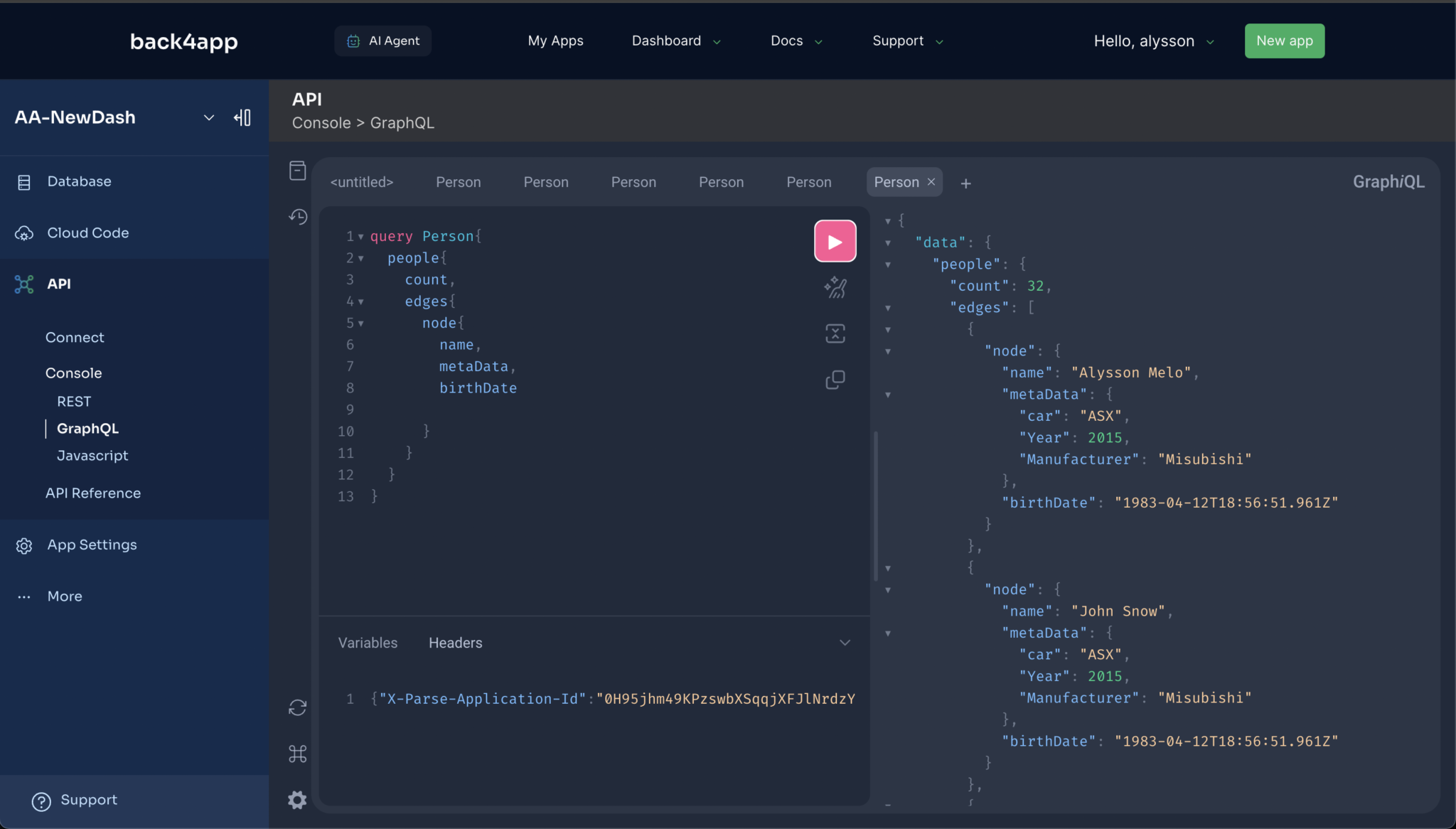The width and height of the screenshot is (1456, 829).
Task: Copy the query to clipboard
Action: tap(835, 379)
